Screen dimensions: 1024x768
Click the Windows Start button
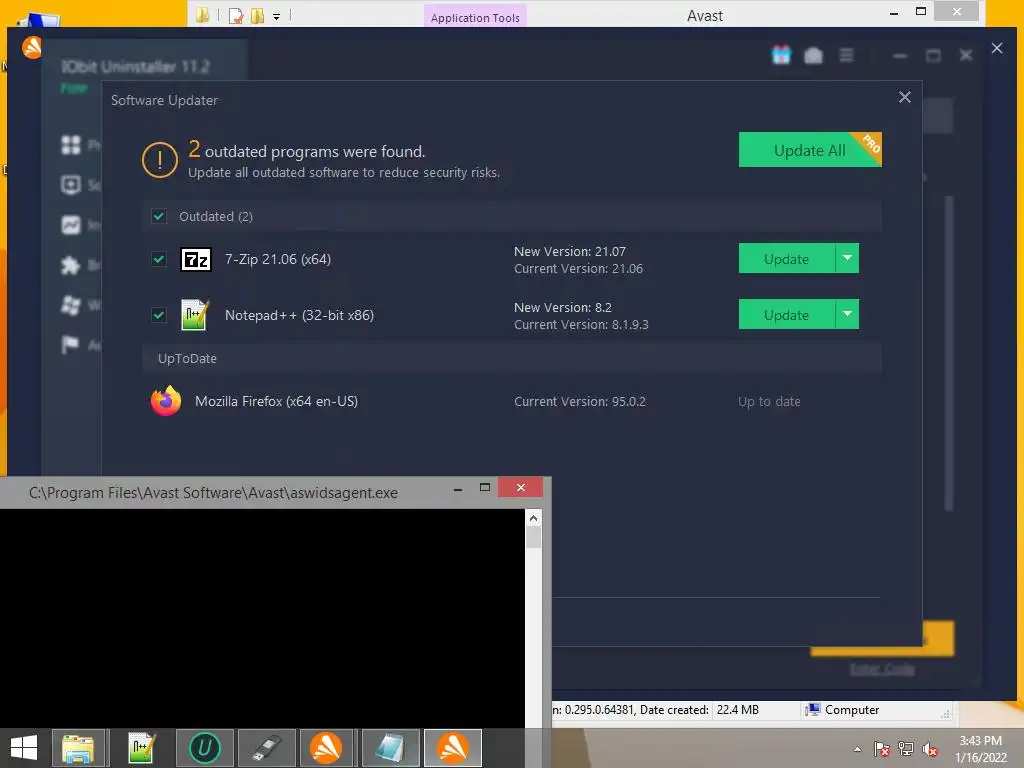(24, 748)
